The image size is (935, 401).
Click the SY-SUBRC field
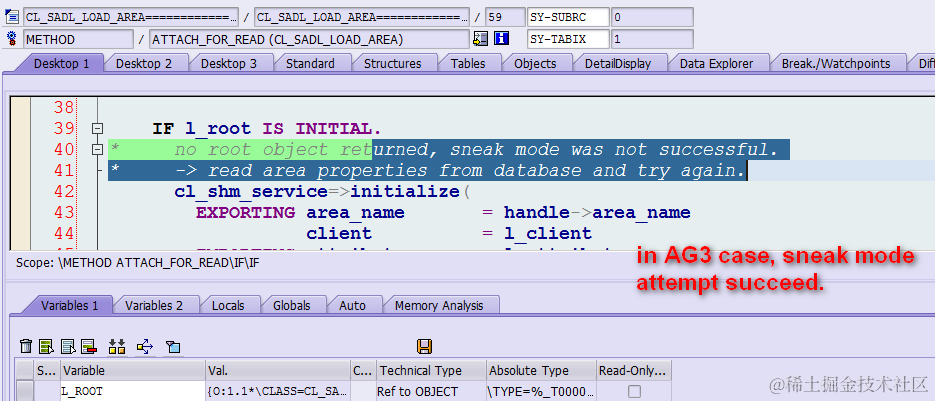point(568,17)
